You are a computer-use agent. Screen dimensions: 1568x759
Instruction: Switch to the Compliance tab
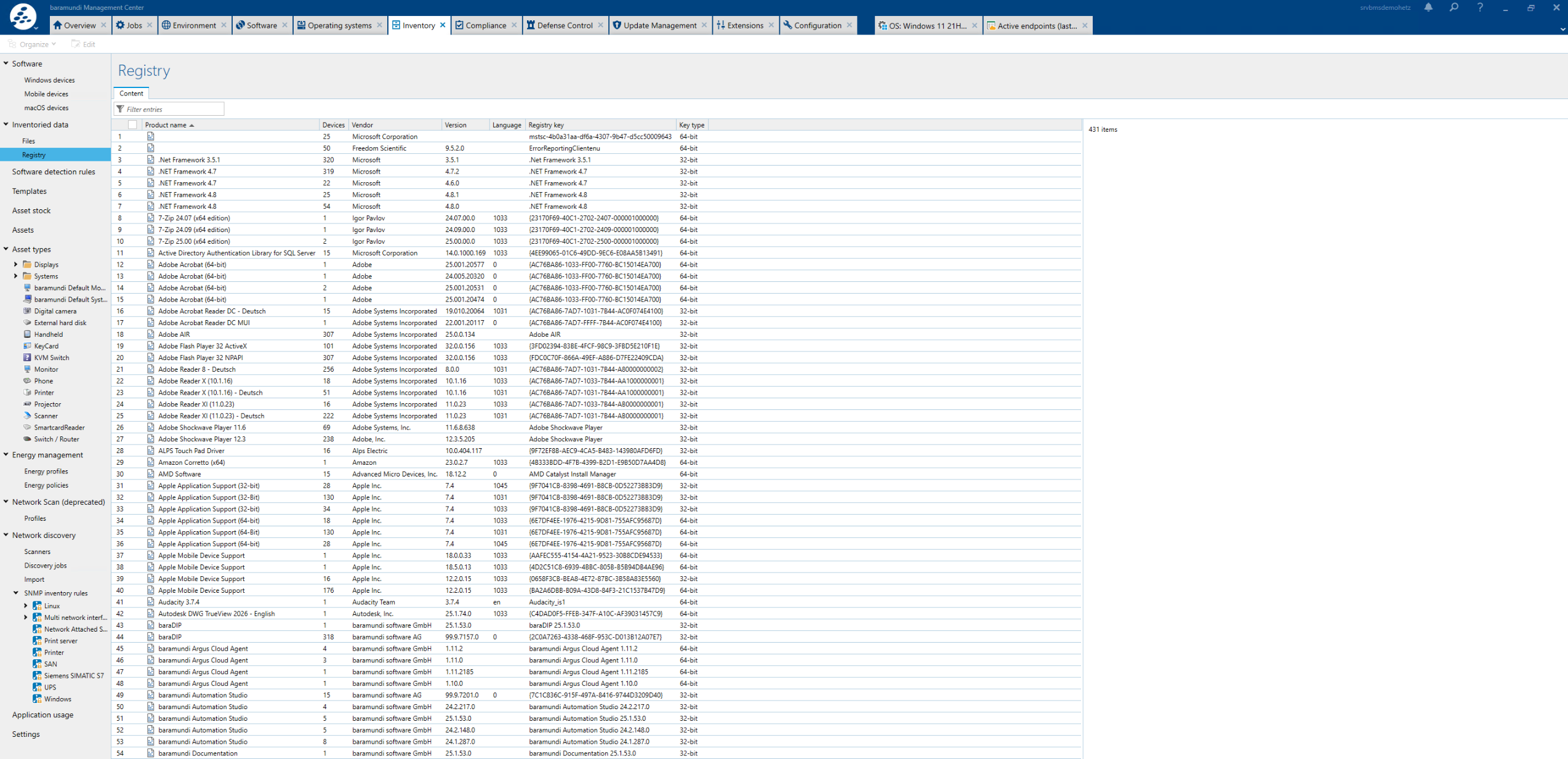pos(485,25)
